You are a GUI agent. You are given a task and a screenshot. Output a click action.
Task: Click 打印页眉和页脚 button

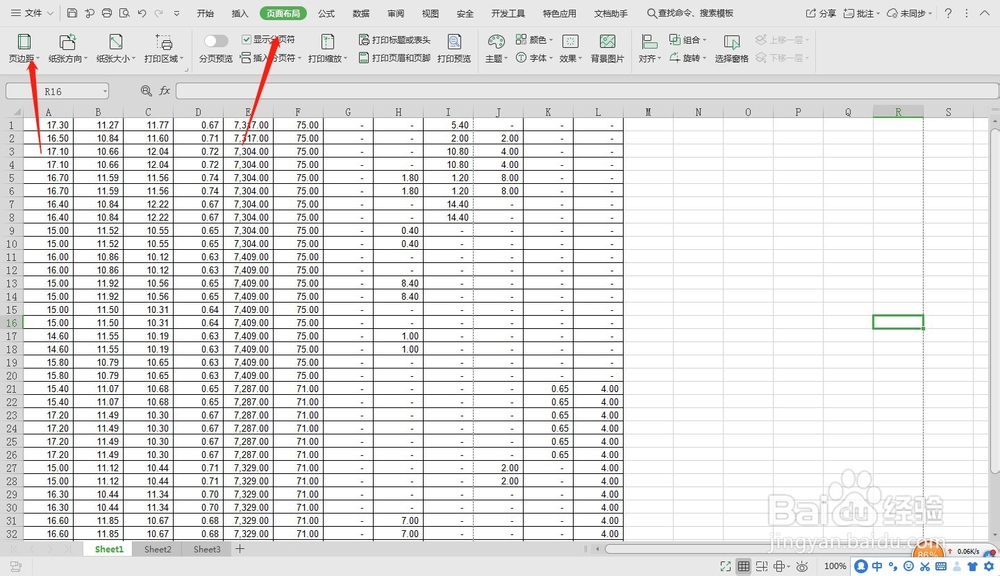click(x=395, y=58)
